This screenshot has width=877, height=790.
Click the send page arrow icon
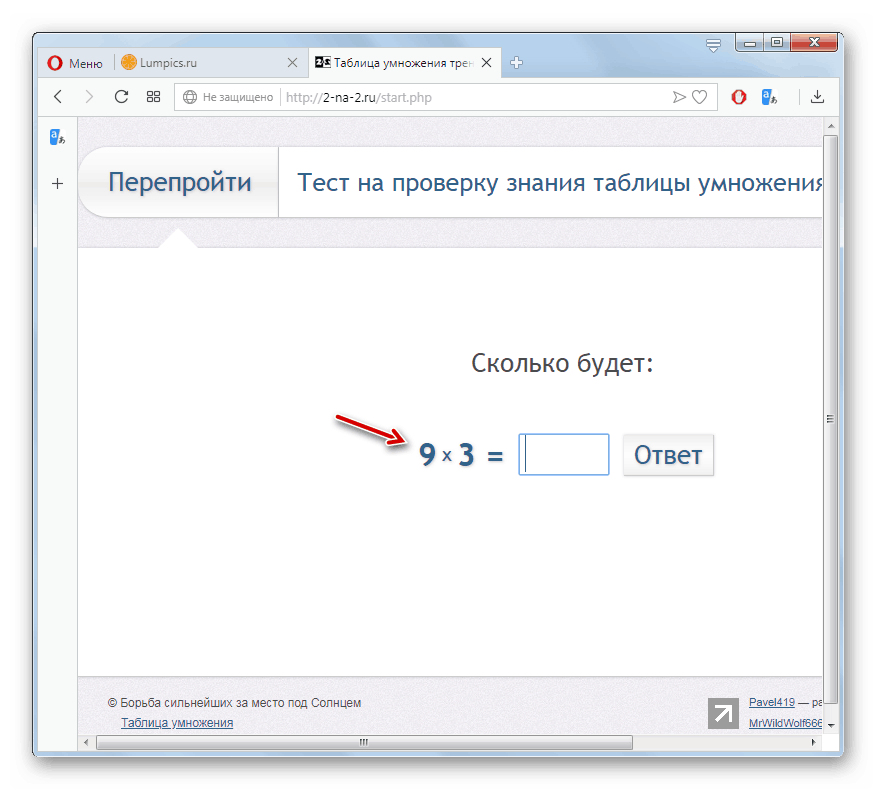click(679, 97)
